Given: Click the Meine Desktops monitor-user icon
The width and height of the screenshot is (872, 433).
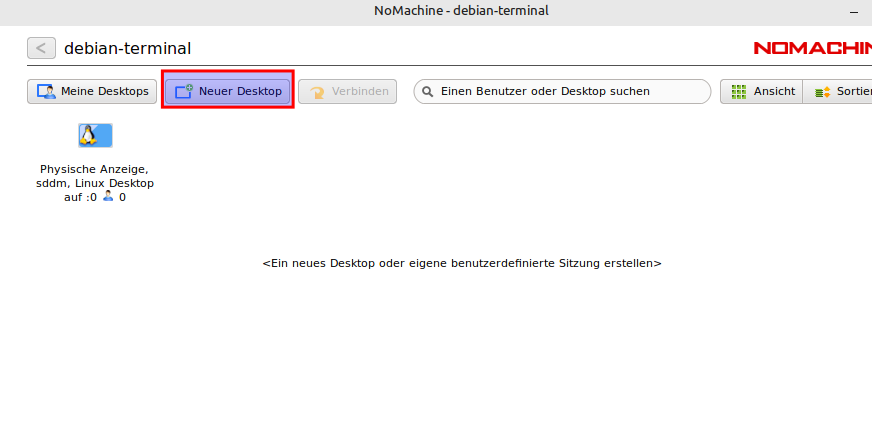Looking at the screenshot, I should (x=46, y=92).
